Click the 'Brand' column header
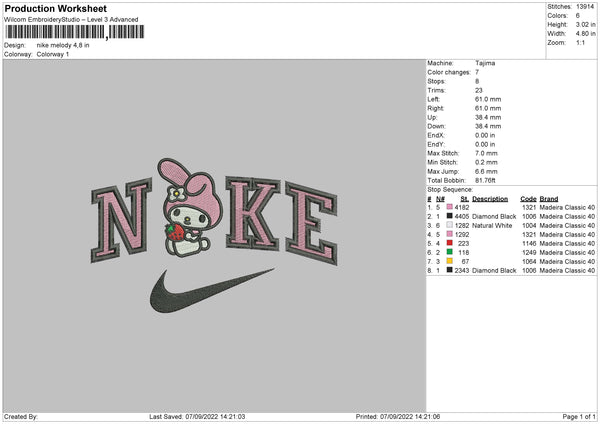 [549, 199]
